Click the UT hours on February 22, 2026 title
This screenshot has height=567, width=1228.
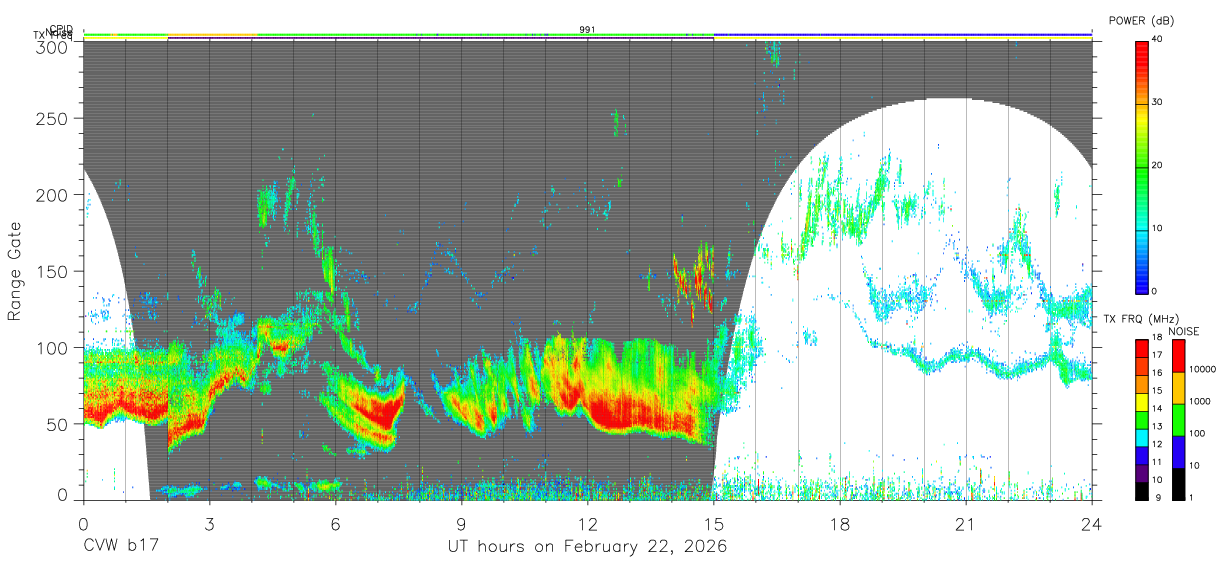coord(587,548)
